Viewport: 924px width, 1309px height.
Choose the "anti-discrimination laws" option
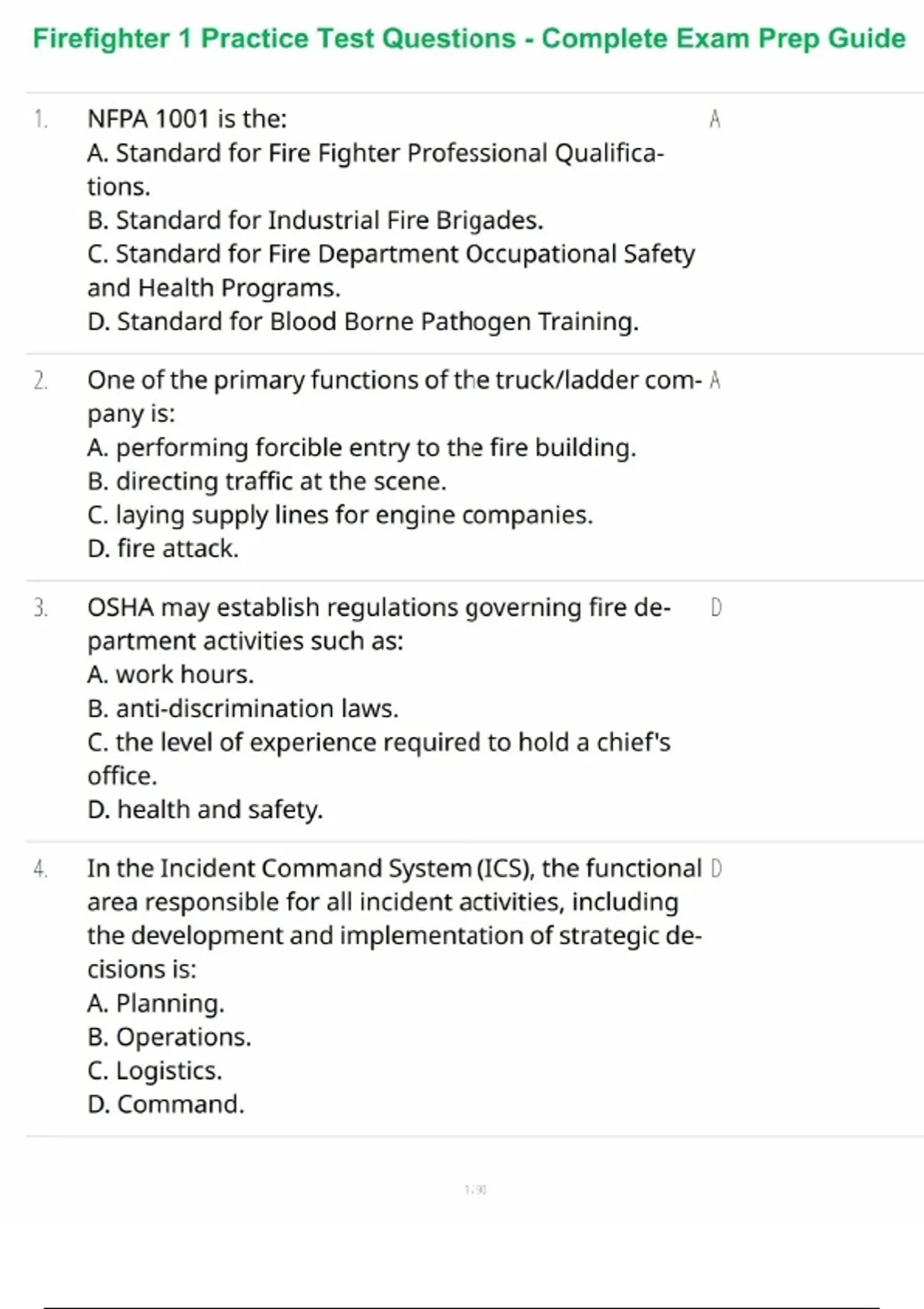pos(243,709)
